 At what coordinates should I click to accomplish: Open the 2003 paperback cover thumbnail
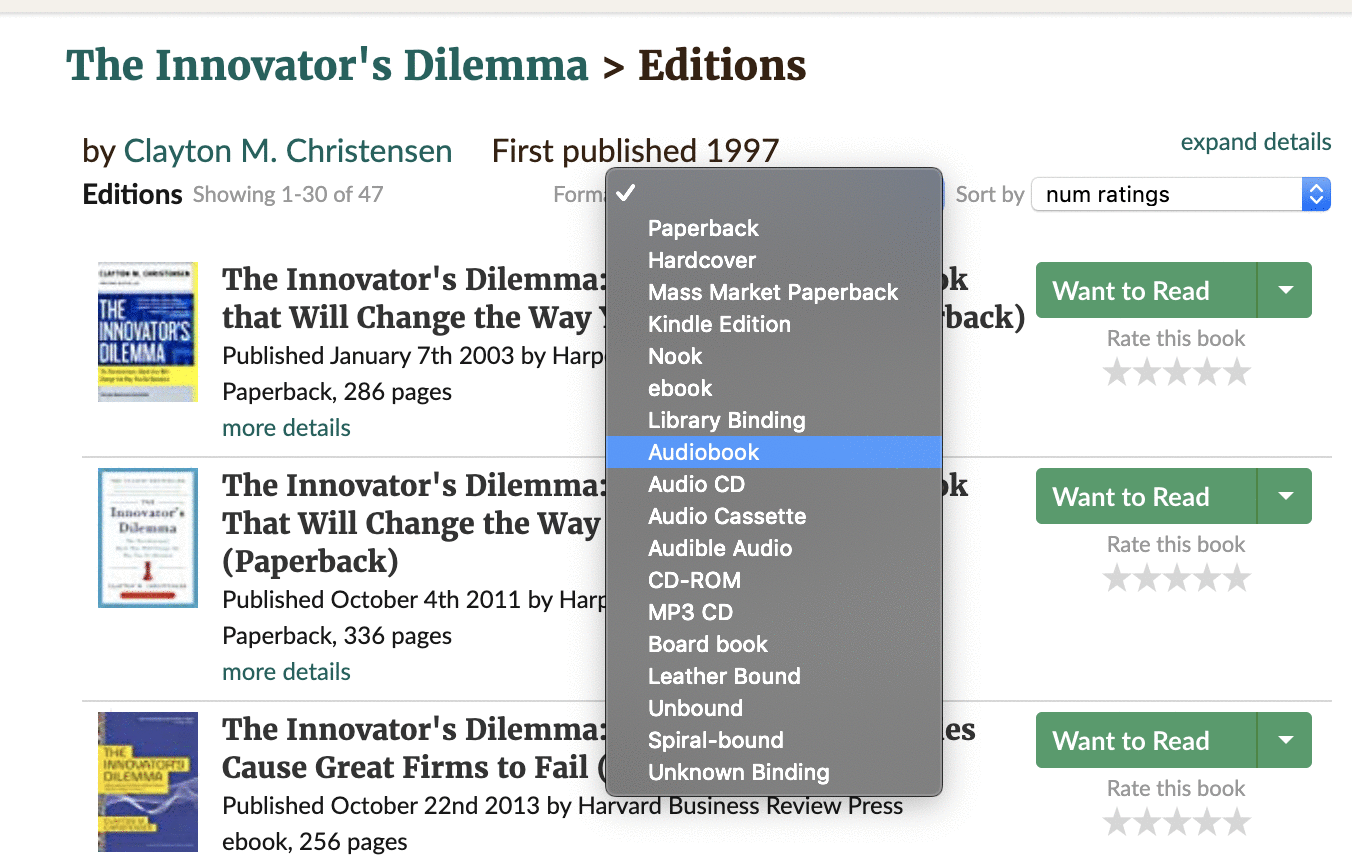tap(148, 332)
